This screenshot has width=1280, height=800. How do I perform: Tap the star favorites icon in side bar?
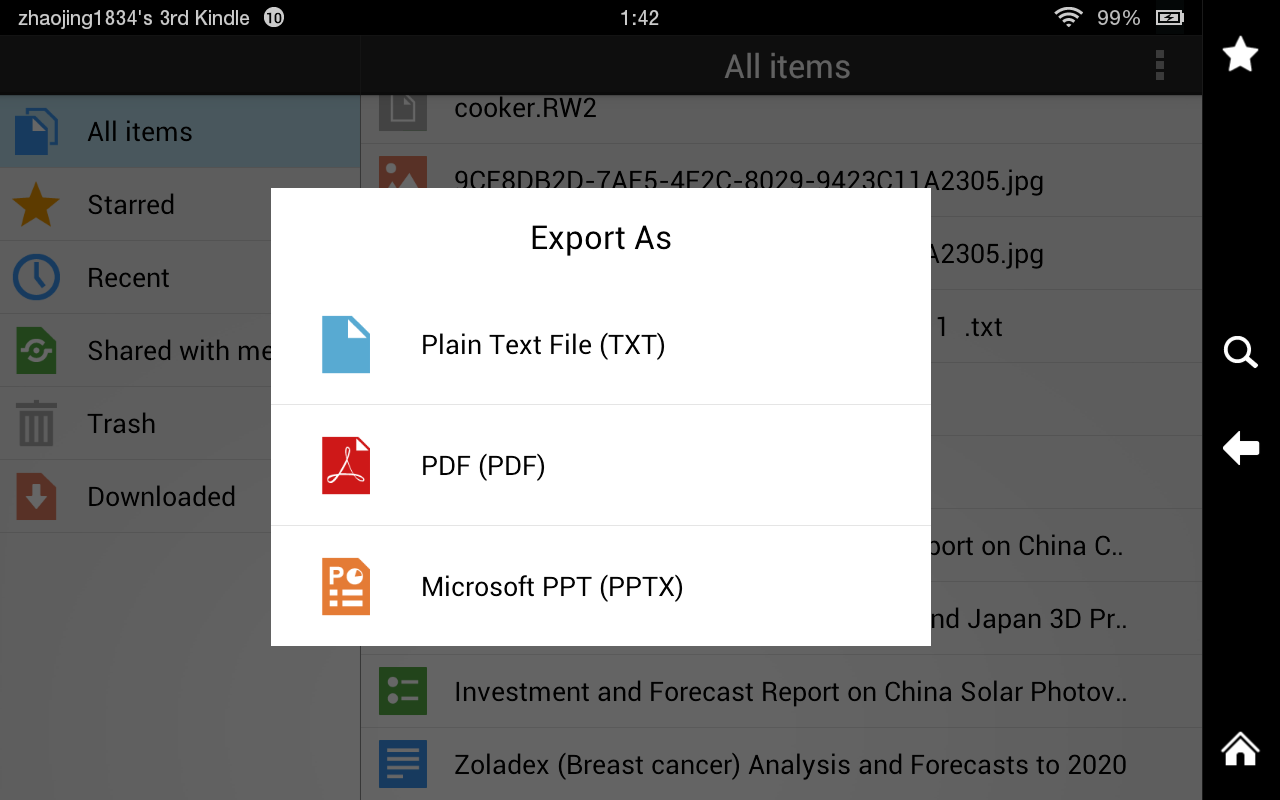pos(1240,54)
